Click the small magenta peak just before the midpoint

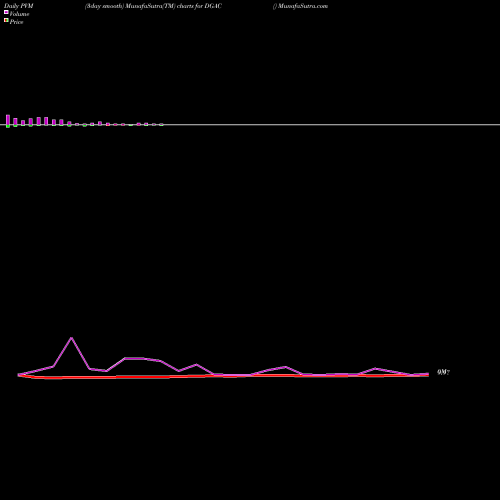196,364
